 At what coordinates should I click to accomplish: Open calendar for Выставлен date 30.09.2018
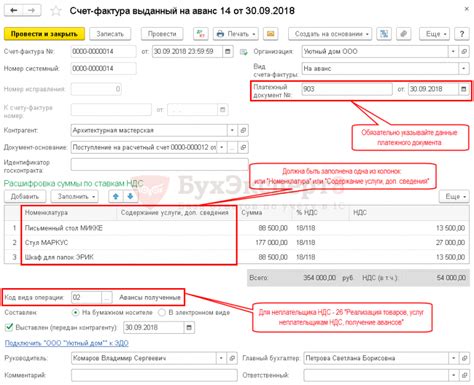189,328
